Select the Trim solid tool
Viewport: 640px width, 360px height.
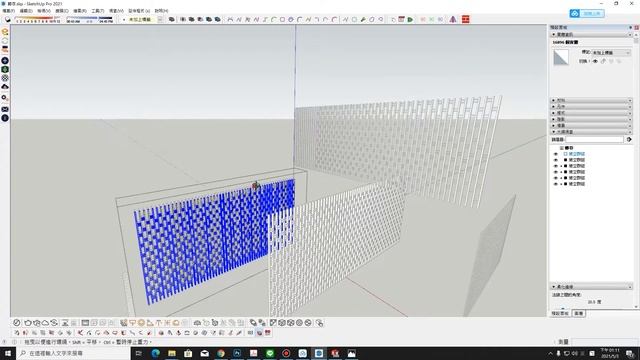pyautogui.click(x=209, y=20)
